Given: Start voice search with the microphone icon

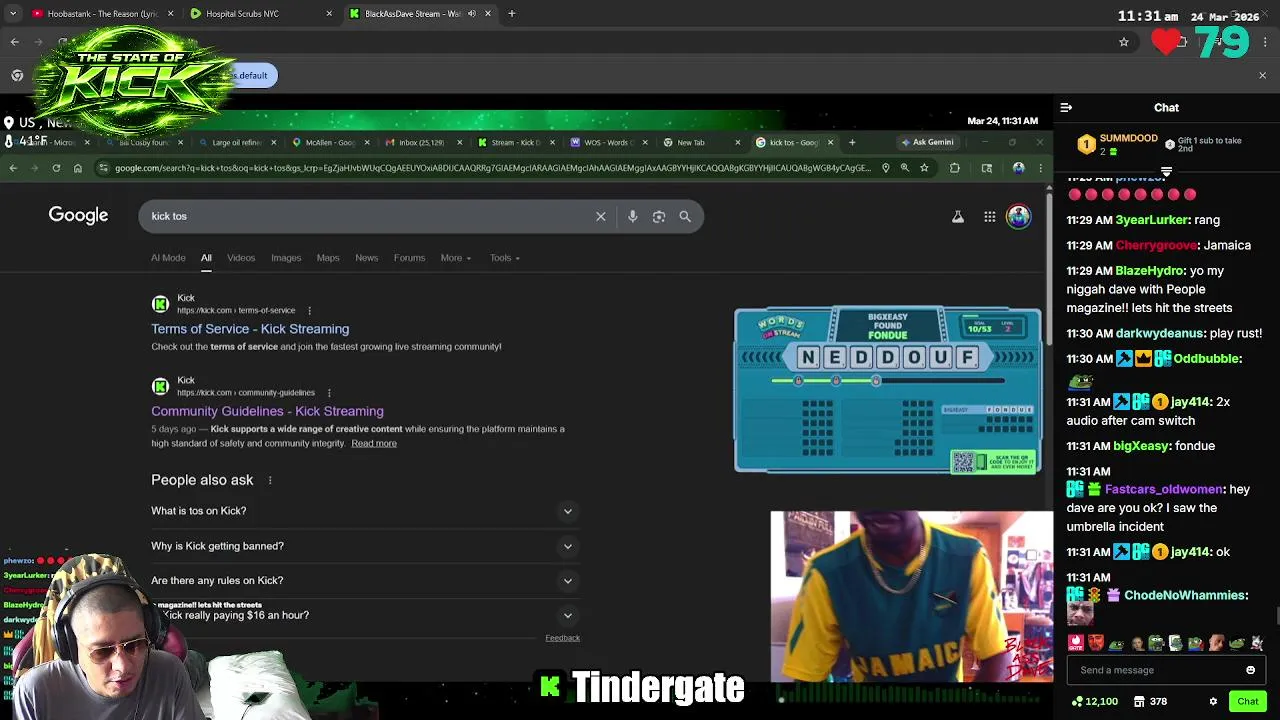Looking at the screenshot, I should (x=632, y=216).
